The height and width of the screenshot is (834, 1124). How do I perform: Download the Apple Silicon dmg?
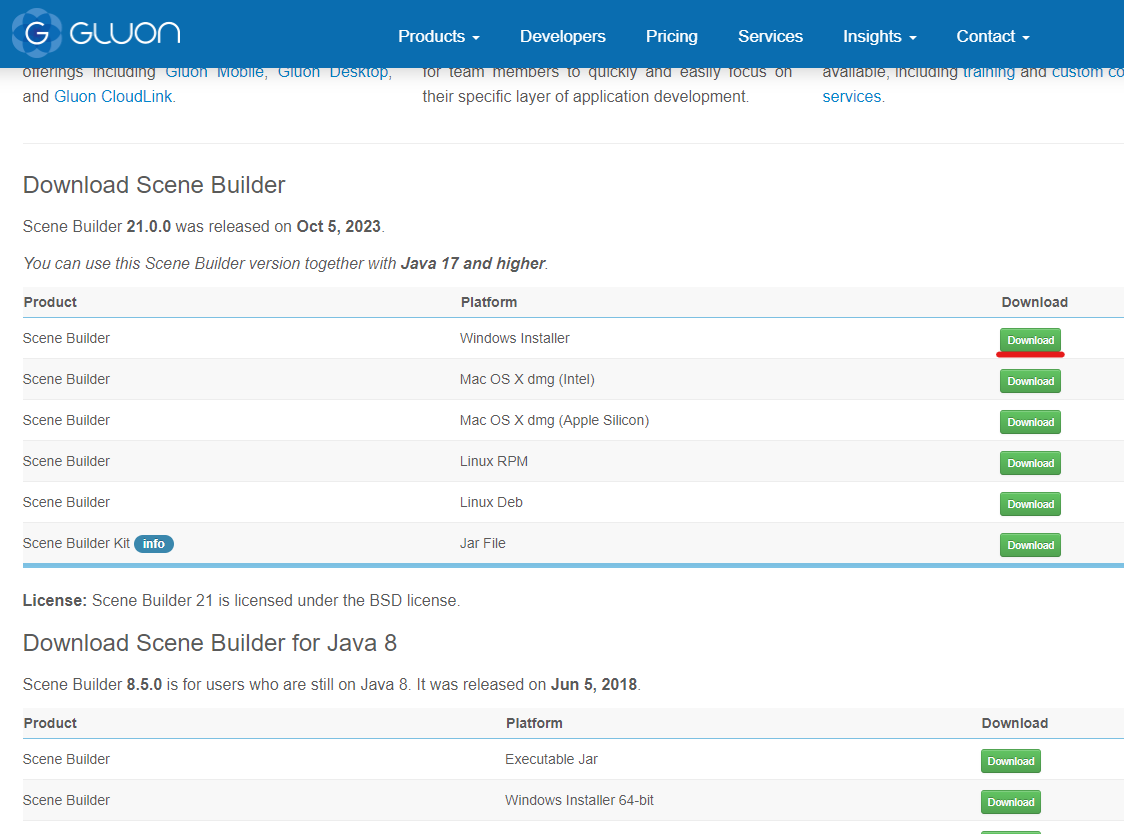(x=1030, y=421)
